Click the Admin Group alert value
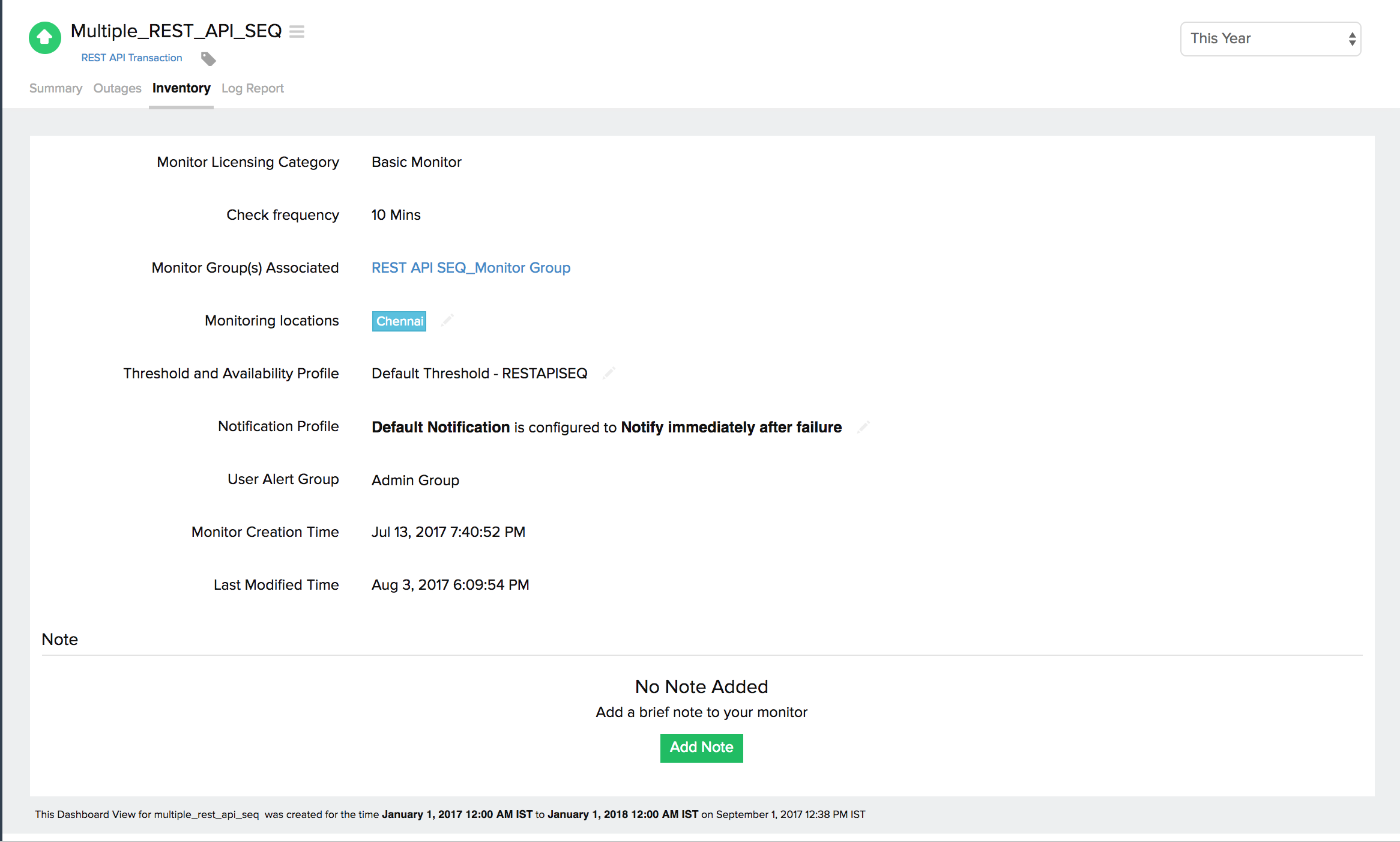Viewport: 1400px width, 842px height. (415, 480)
